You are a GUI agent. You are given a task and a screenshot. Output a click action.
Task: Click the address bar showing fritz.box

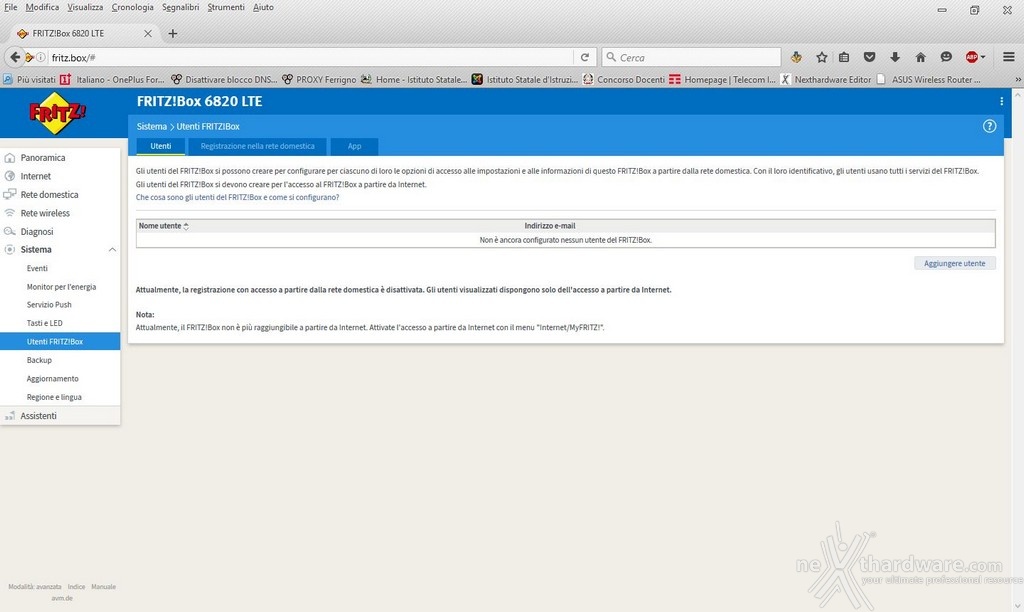310,57
